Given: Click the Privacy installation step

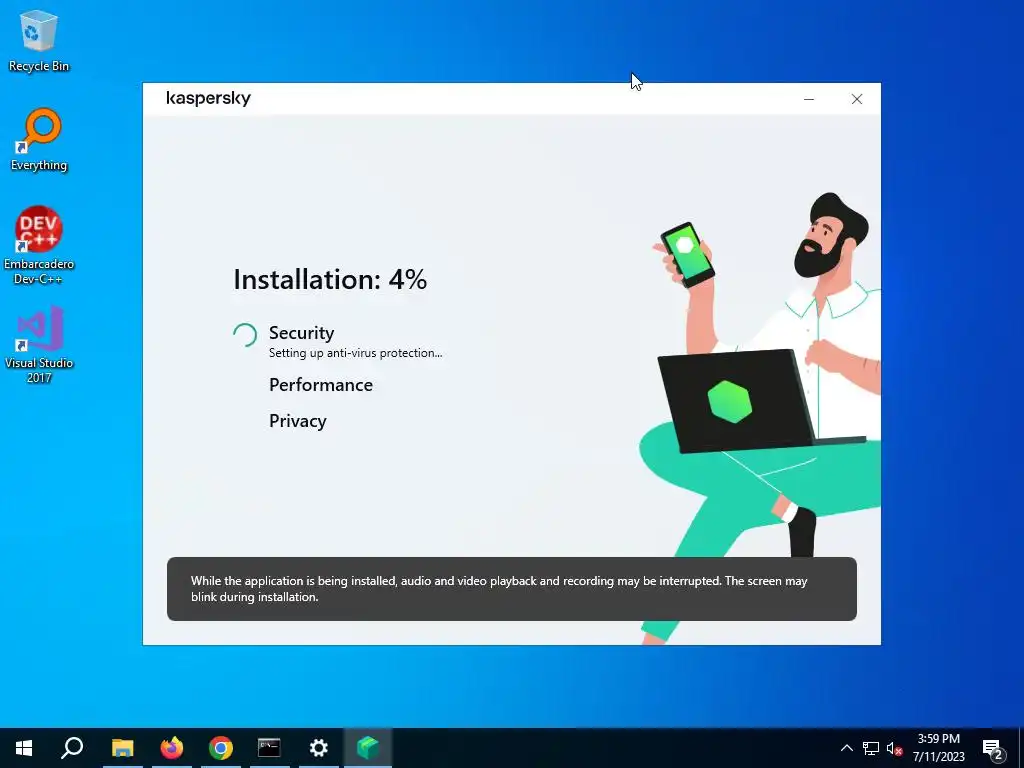Looking at the screenshot, I should (297, 421).
